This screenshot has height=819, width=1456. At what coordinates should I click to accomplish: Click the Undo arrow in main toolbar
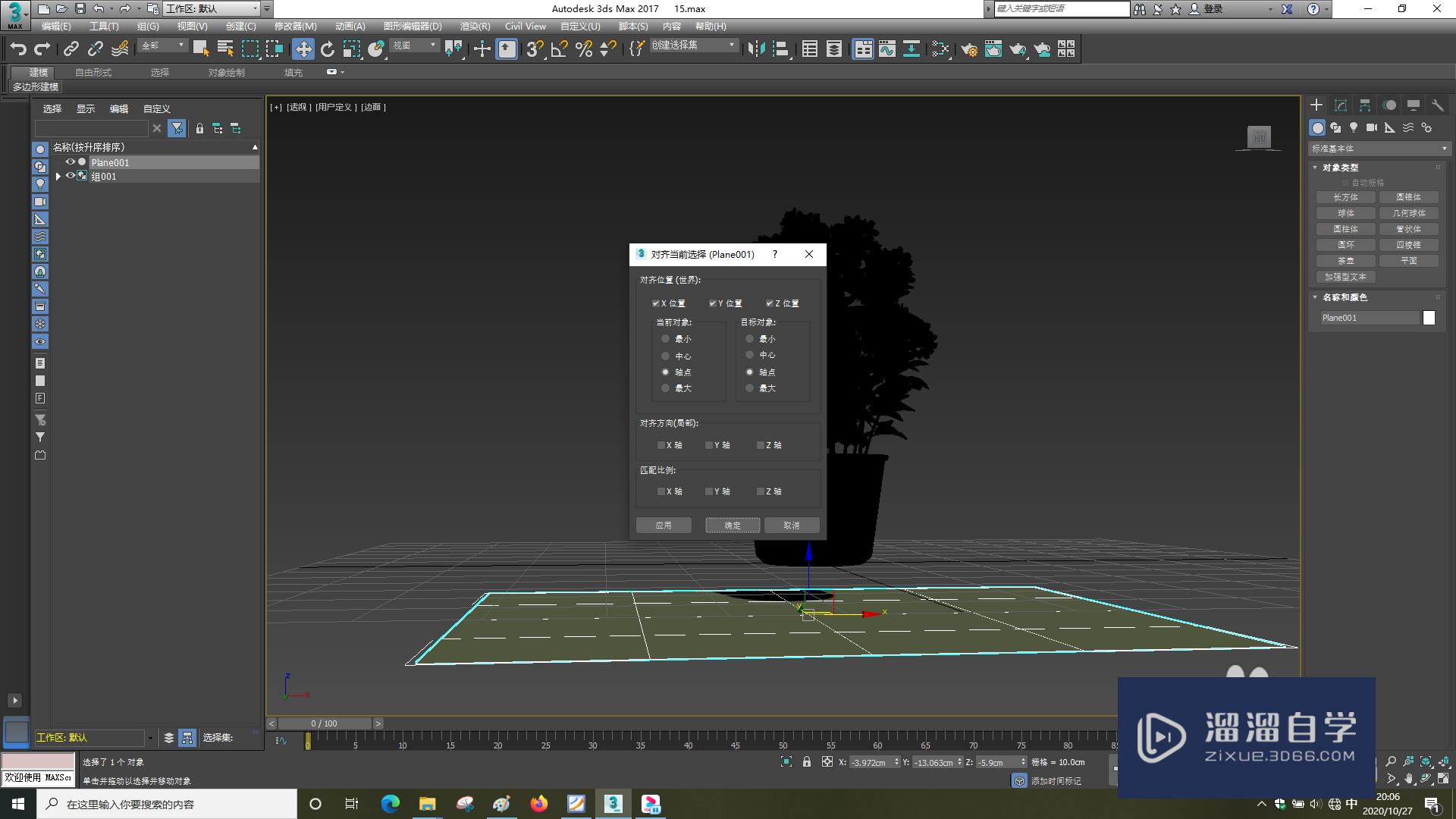tap(17, 49)
